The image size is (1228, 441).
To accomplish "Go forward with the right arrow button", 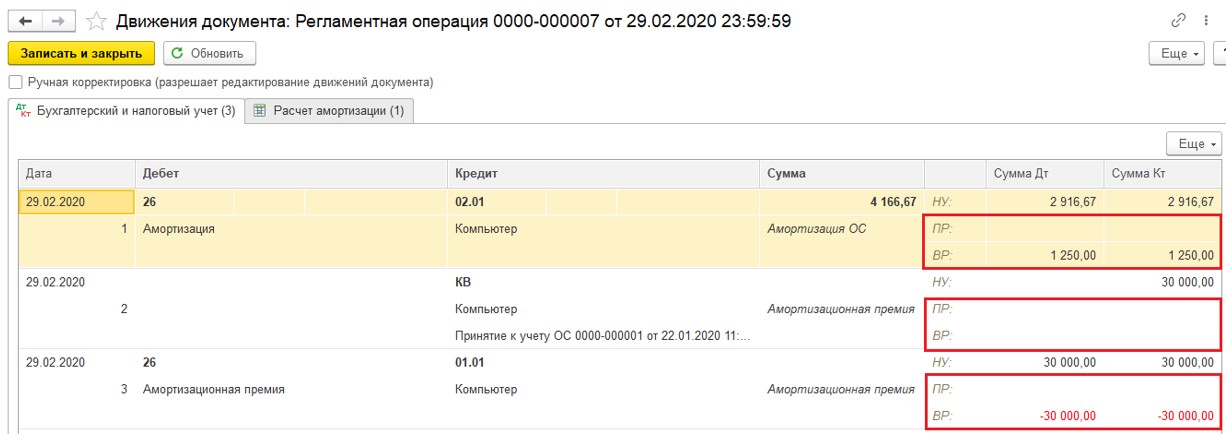I will pos(58,20).
